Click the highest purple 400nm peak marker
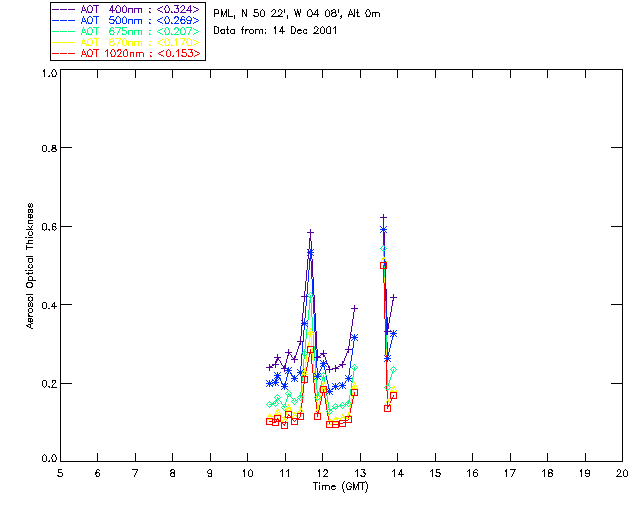 pos(383,218)
